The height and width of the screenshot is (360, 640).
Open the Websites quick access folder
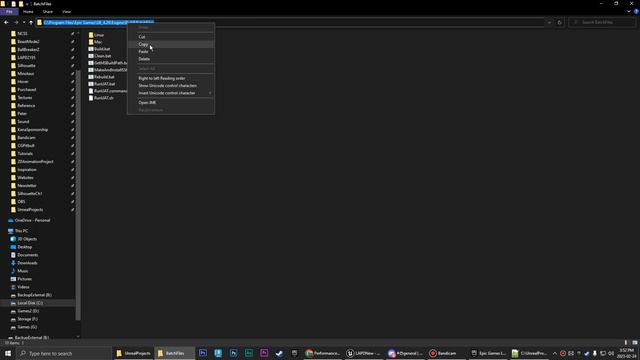click(25, 178)
